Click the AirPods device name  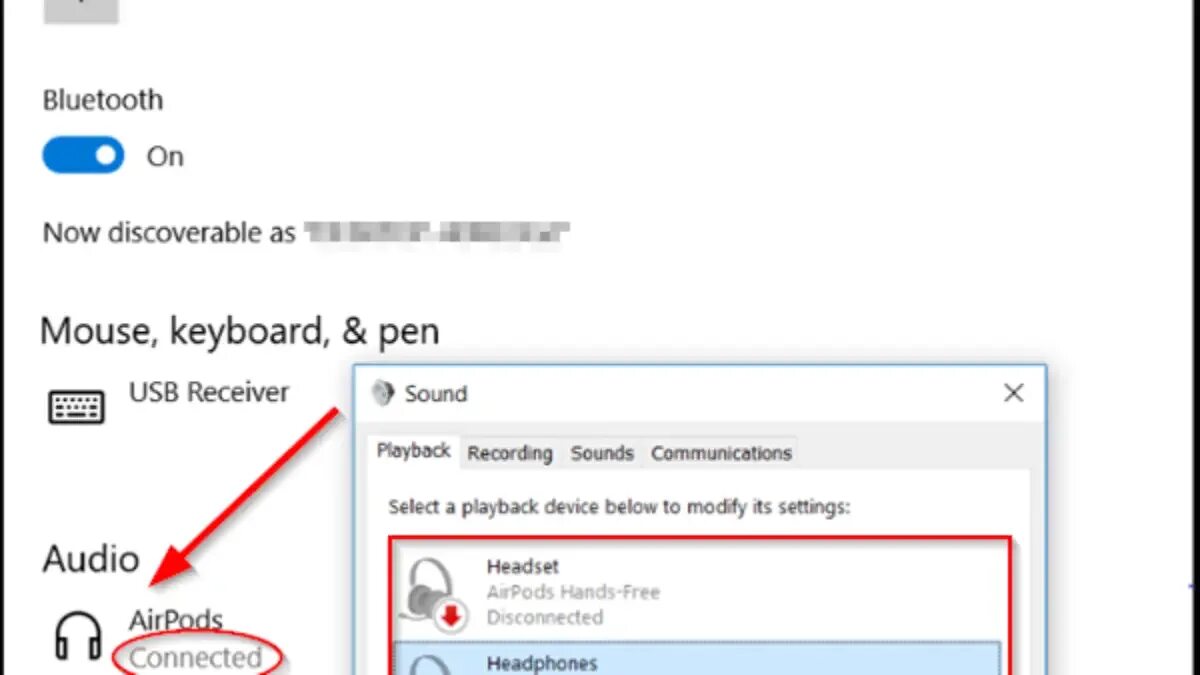(x=176, y=621)
